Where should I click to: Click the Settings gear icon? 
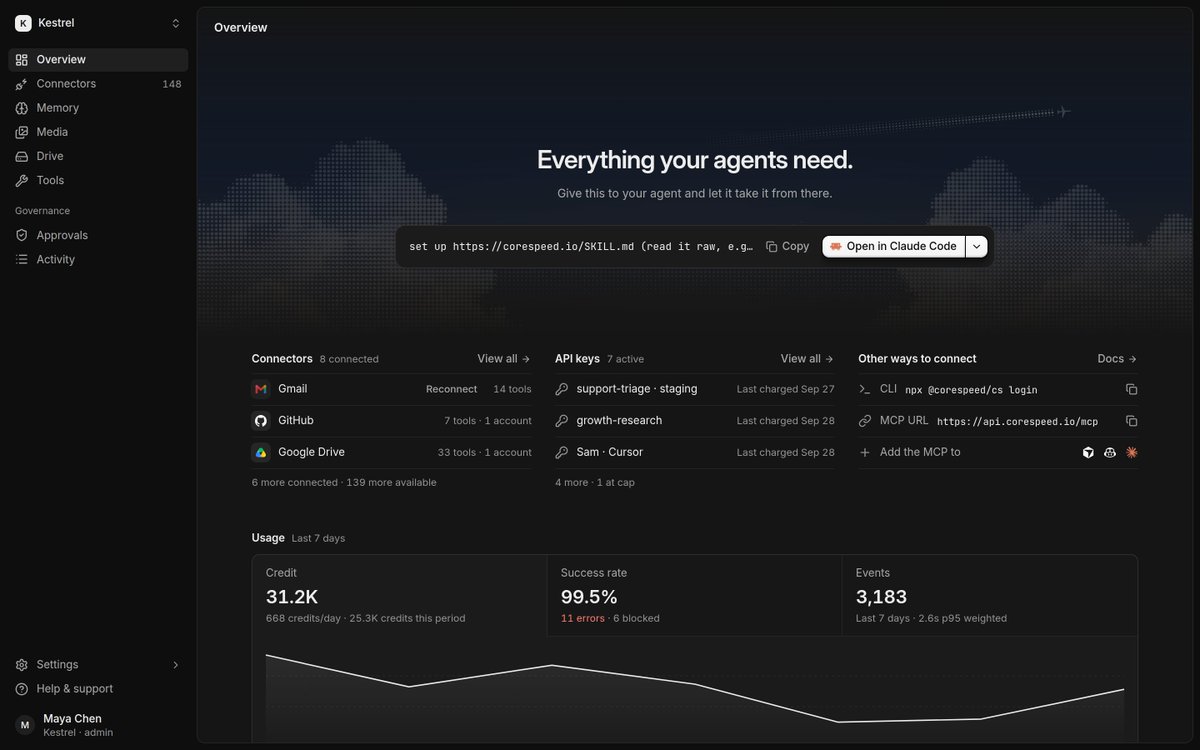[22, 665]
